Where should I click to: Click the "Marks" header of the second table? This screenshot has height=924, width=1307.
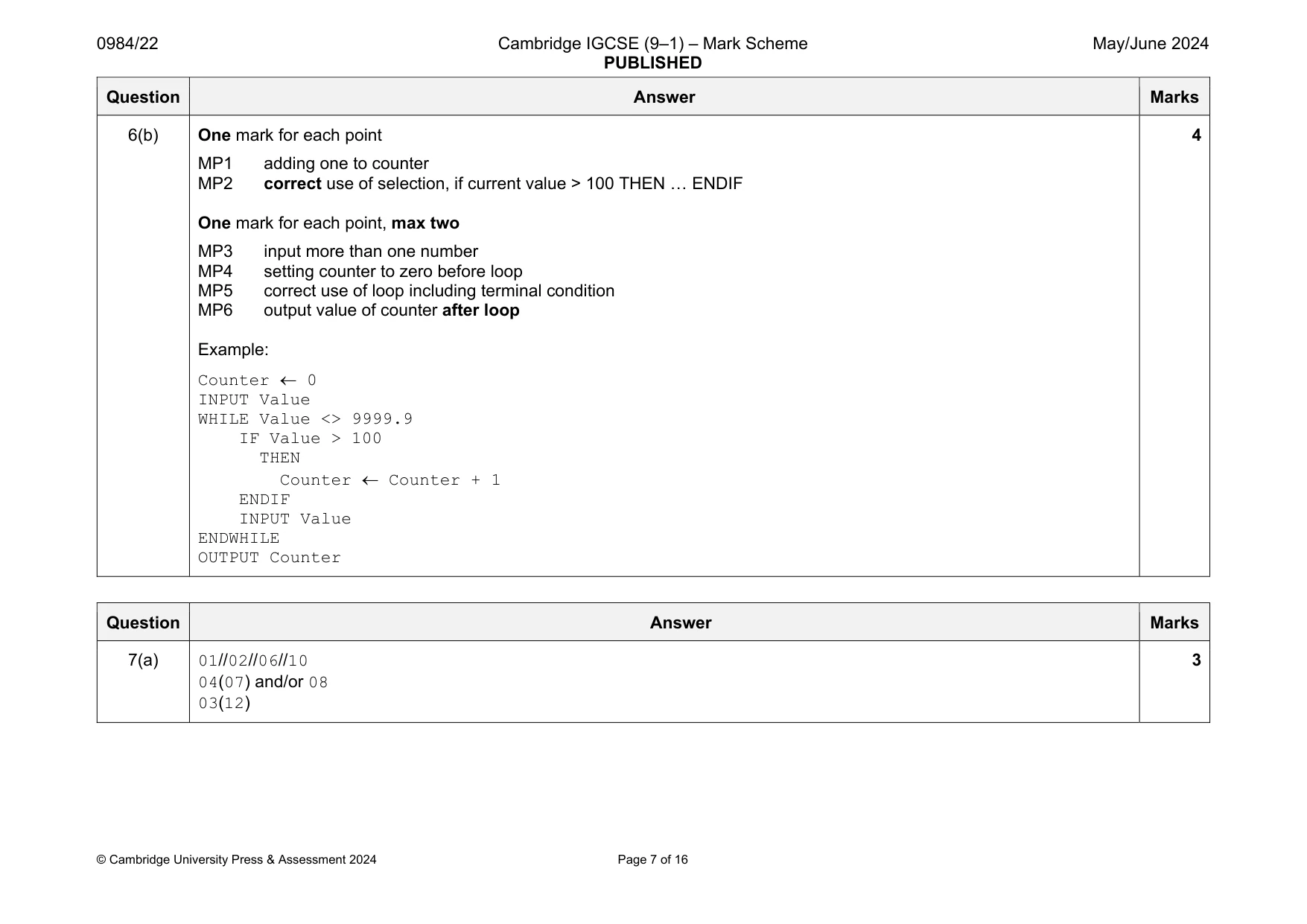pos(1174,623)
